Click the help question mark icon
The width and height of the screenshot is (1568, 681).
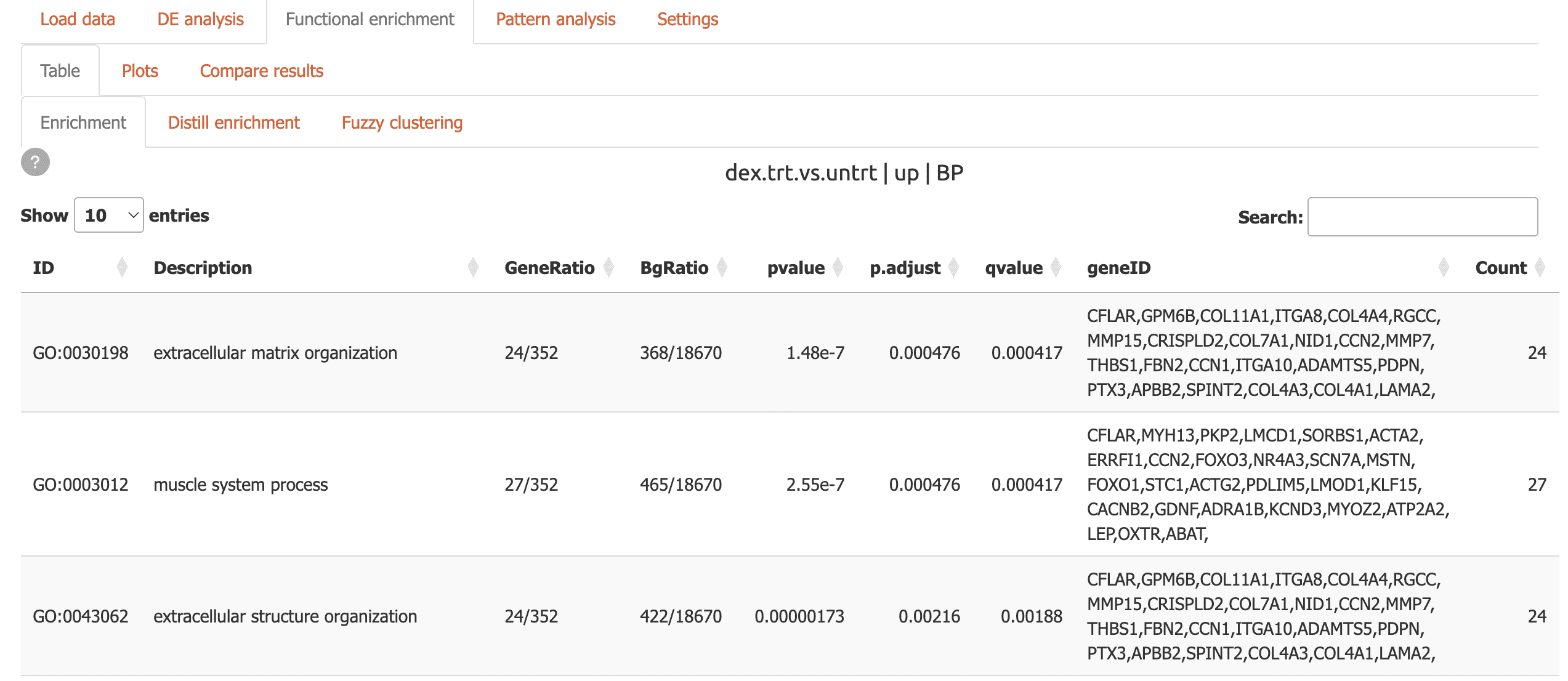35,163
